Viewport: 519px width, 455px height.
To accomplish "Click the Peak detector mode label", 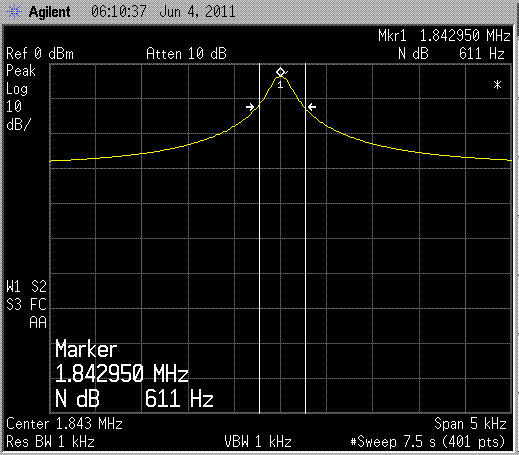I will [21, 71].
